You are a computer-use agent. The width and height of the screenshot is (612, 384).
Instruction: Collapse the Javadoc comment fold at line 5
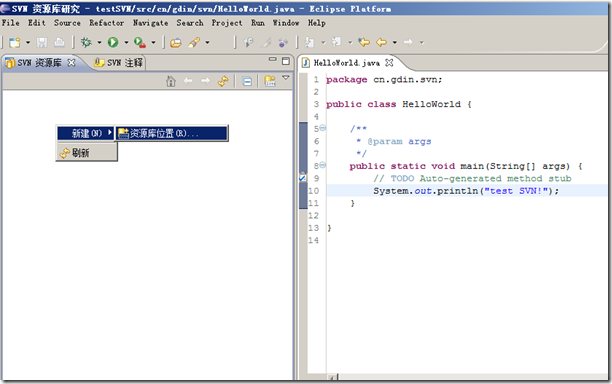323,128
